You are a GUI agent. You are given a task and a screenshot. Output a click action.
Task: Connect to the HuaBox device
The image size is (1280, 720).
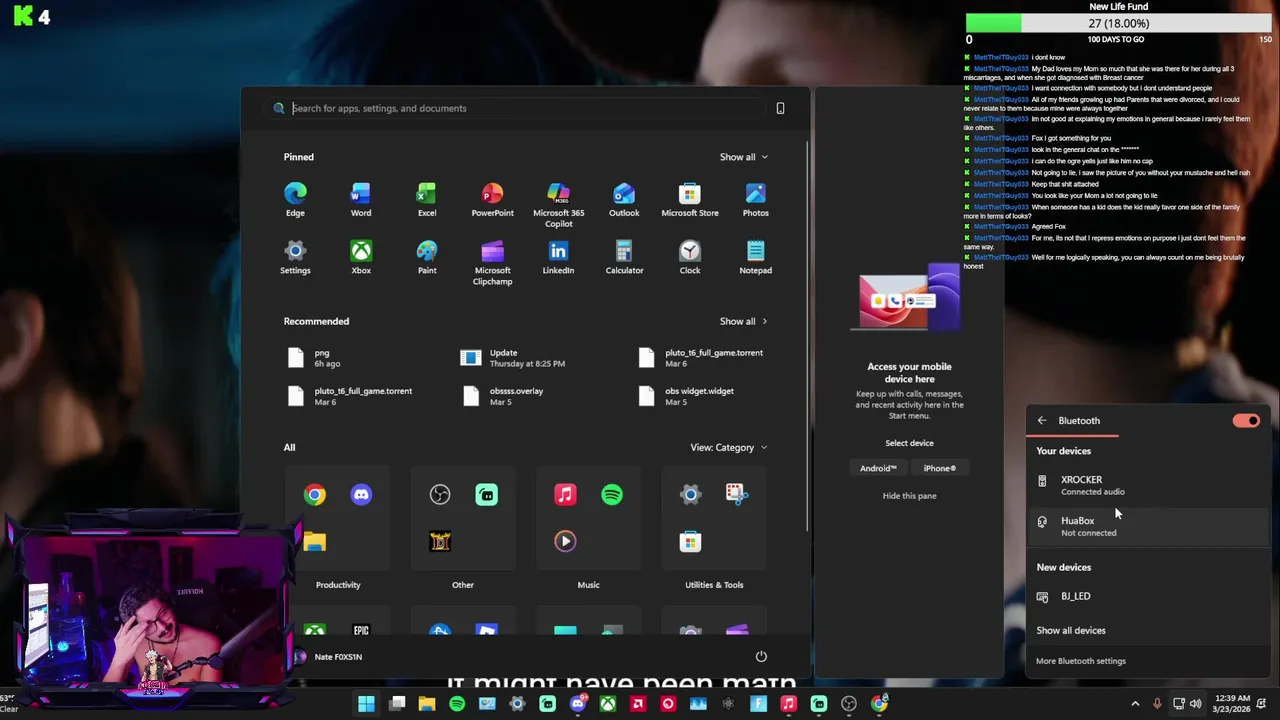(x=1148, y=526)
